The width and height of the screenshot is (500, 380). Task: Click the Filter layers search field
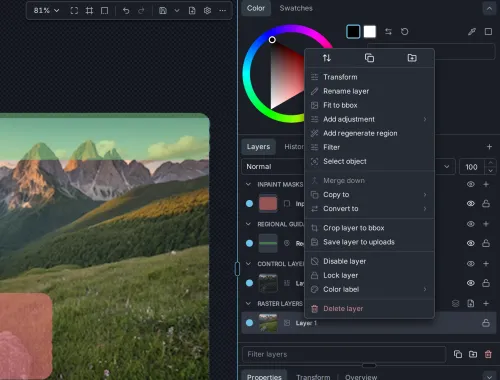point(344,354)
